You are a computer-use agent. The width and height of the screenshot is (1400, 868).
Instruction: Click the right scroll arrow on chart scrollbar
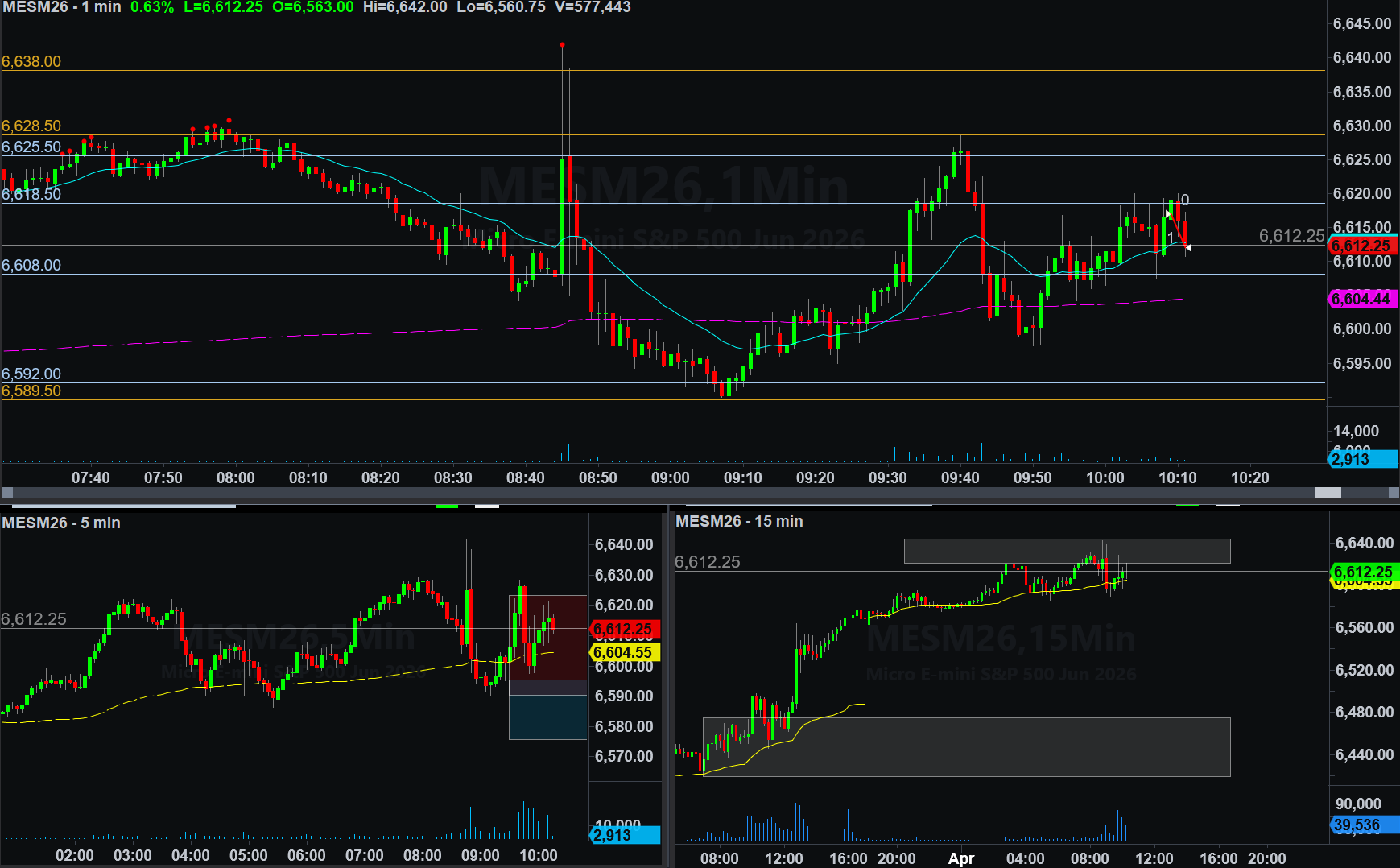coord(1393,493)
